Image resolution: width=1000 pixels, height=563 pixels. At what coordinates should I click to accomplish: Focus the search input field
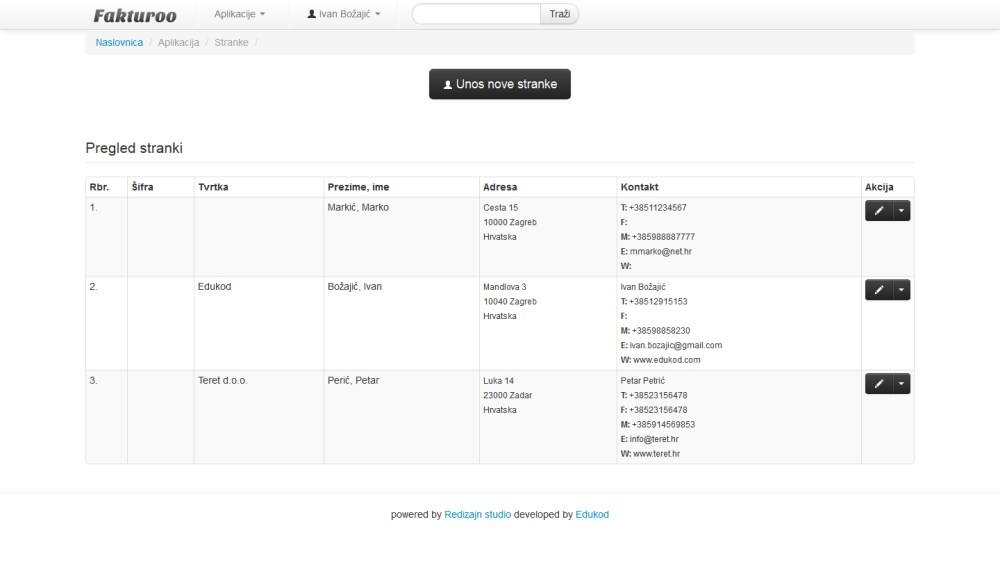click(x=476, y=14)
